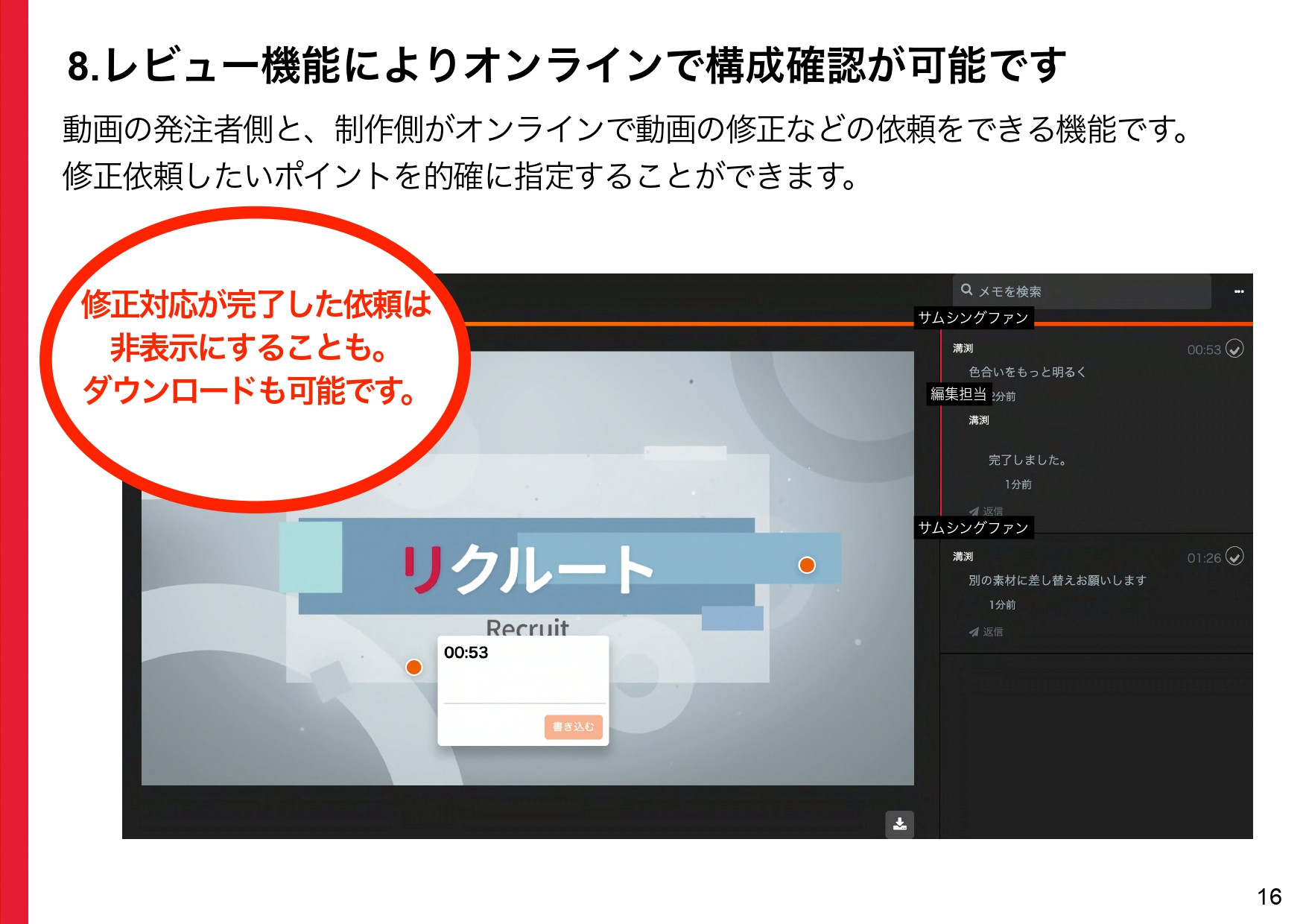Image resolution: width=1306 pixels, height=924 pixels.
Task: Collapse the 完了しました reply thread
Action: coord(1043,460)
